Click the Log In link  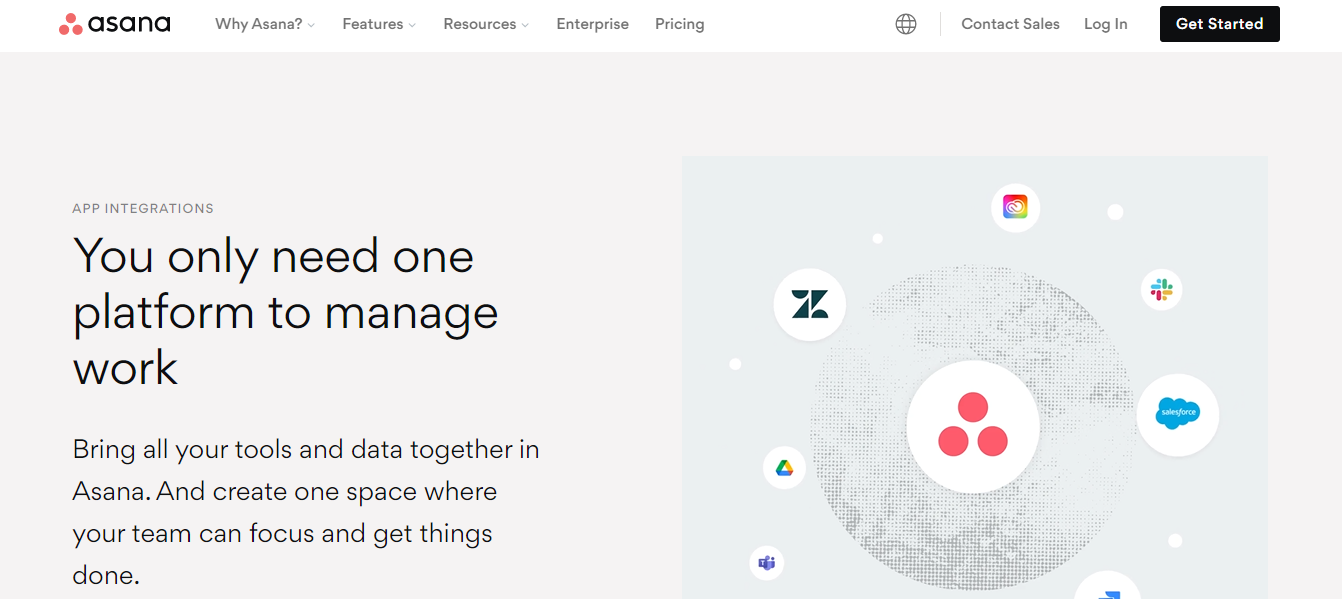click(1105, 23)
